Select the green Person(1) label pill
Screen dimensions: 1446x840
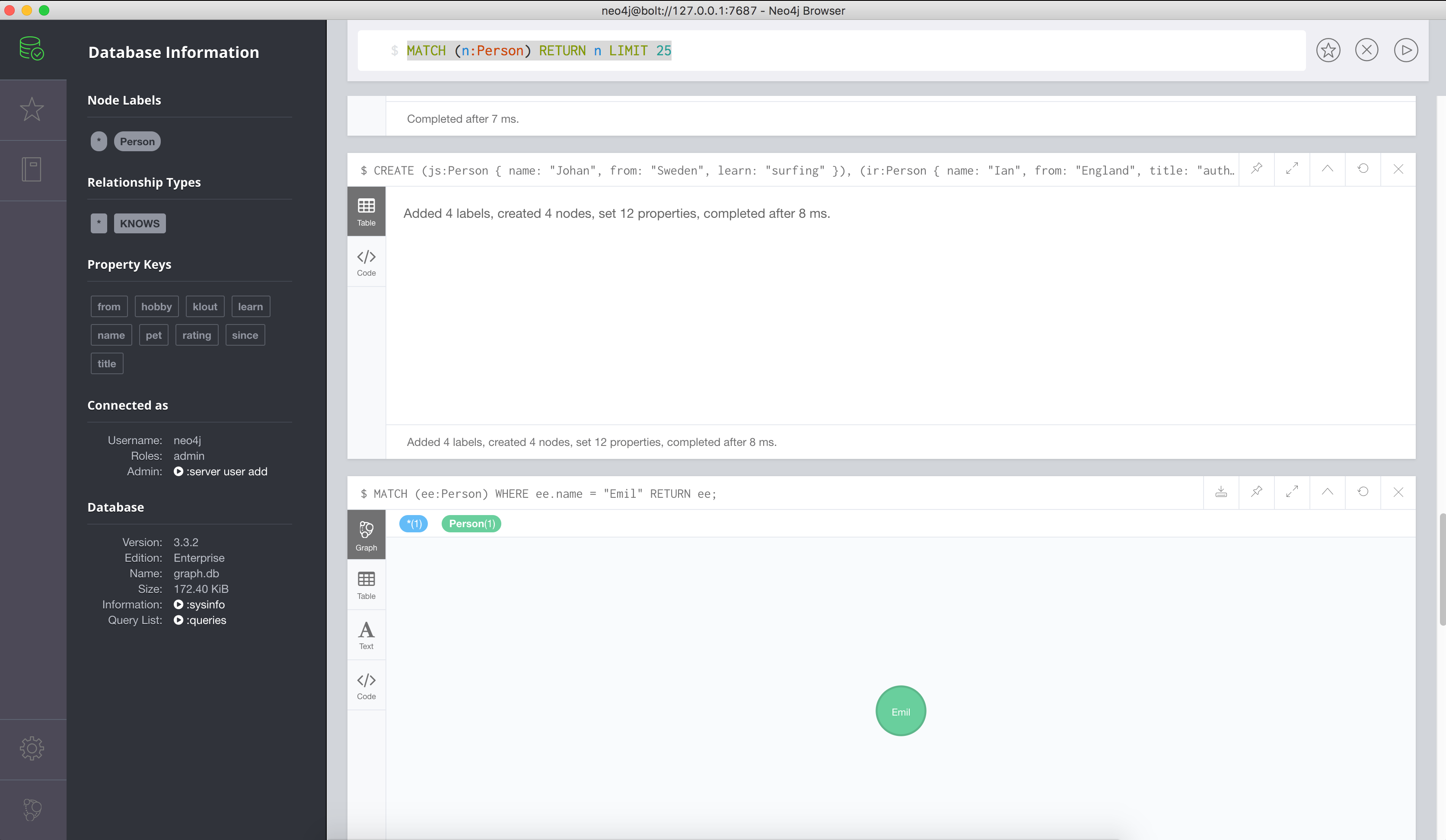(x=471, y=523)
